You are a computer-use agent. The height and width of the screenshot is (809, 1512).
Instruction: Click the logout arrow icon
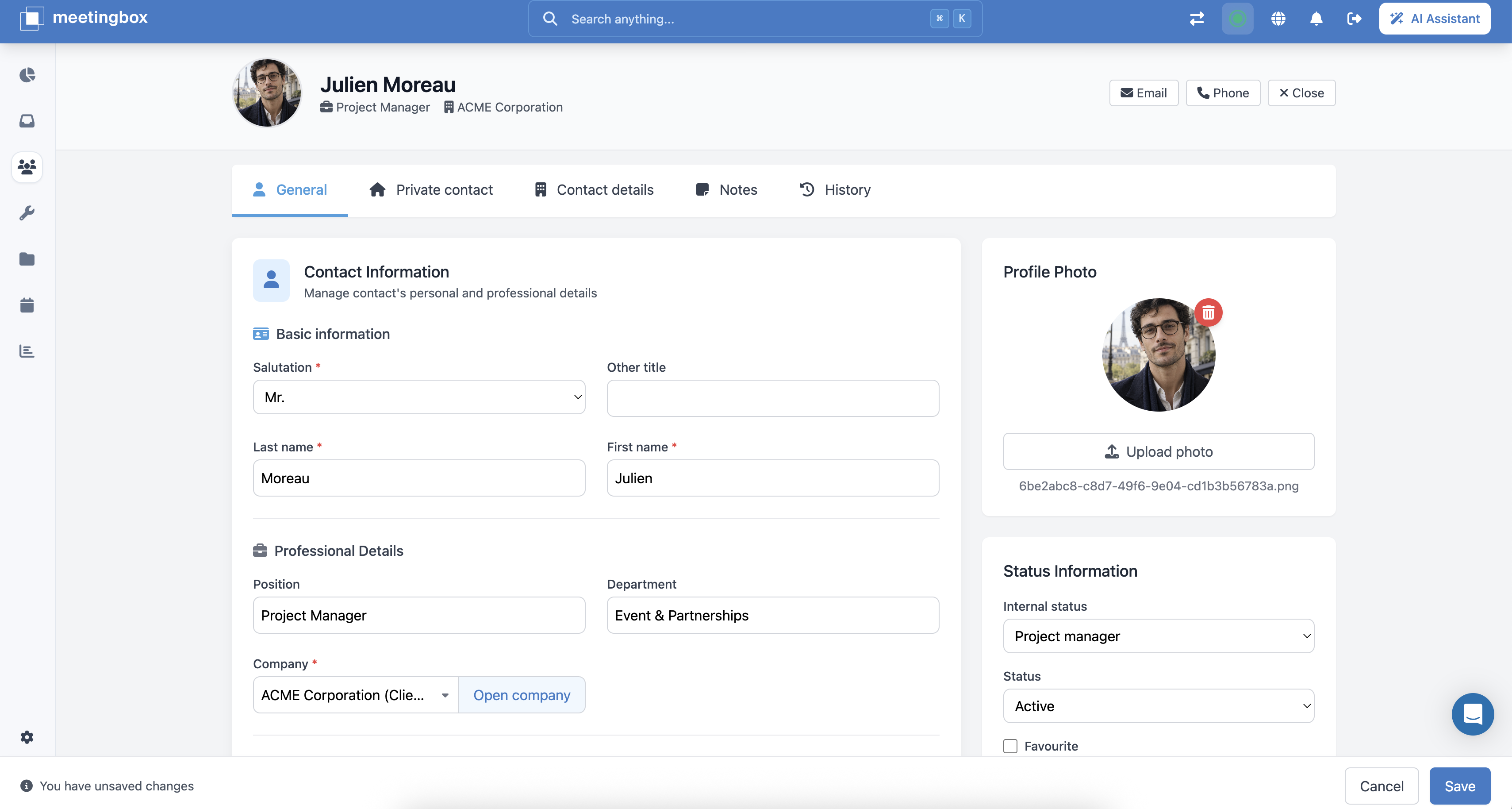(1354, 19)
